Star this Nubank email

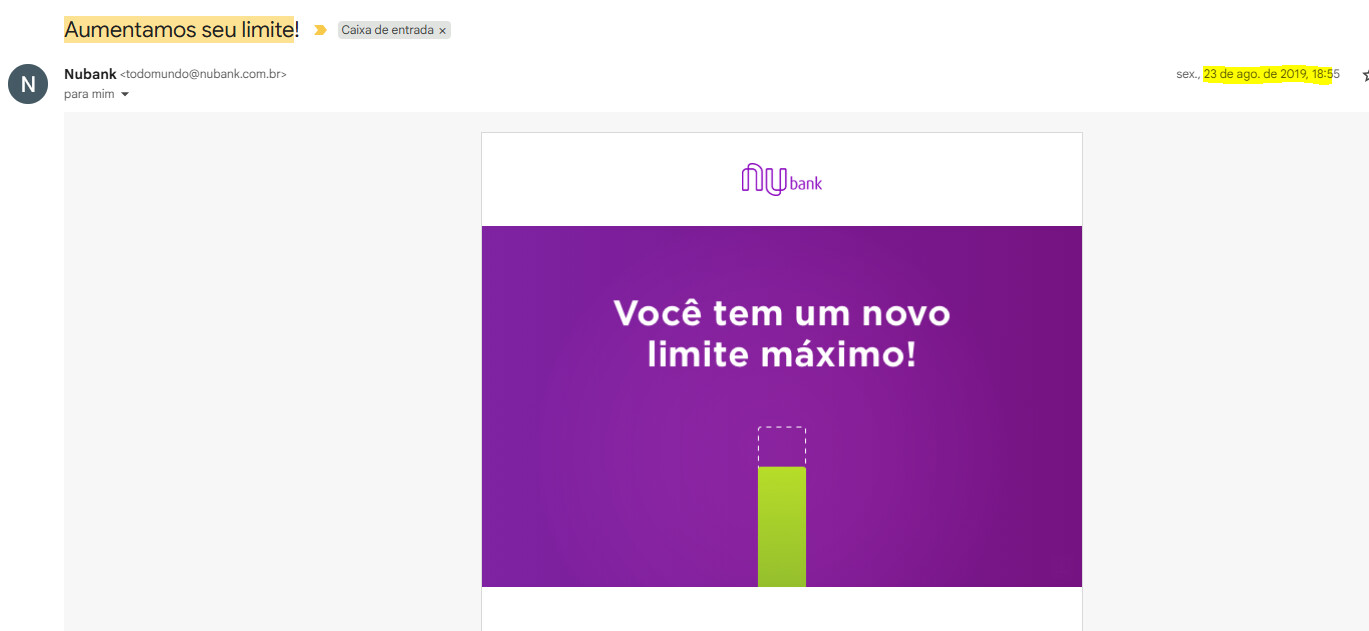(1365, 75)
